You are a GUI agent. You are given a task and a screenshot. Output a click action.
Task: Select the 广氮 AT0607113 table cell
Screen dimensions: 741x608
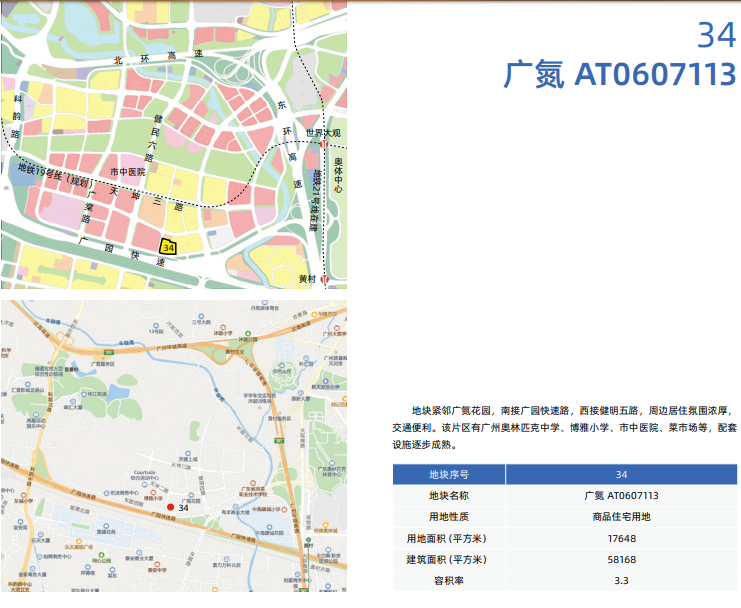621,495
